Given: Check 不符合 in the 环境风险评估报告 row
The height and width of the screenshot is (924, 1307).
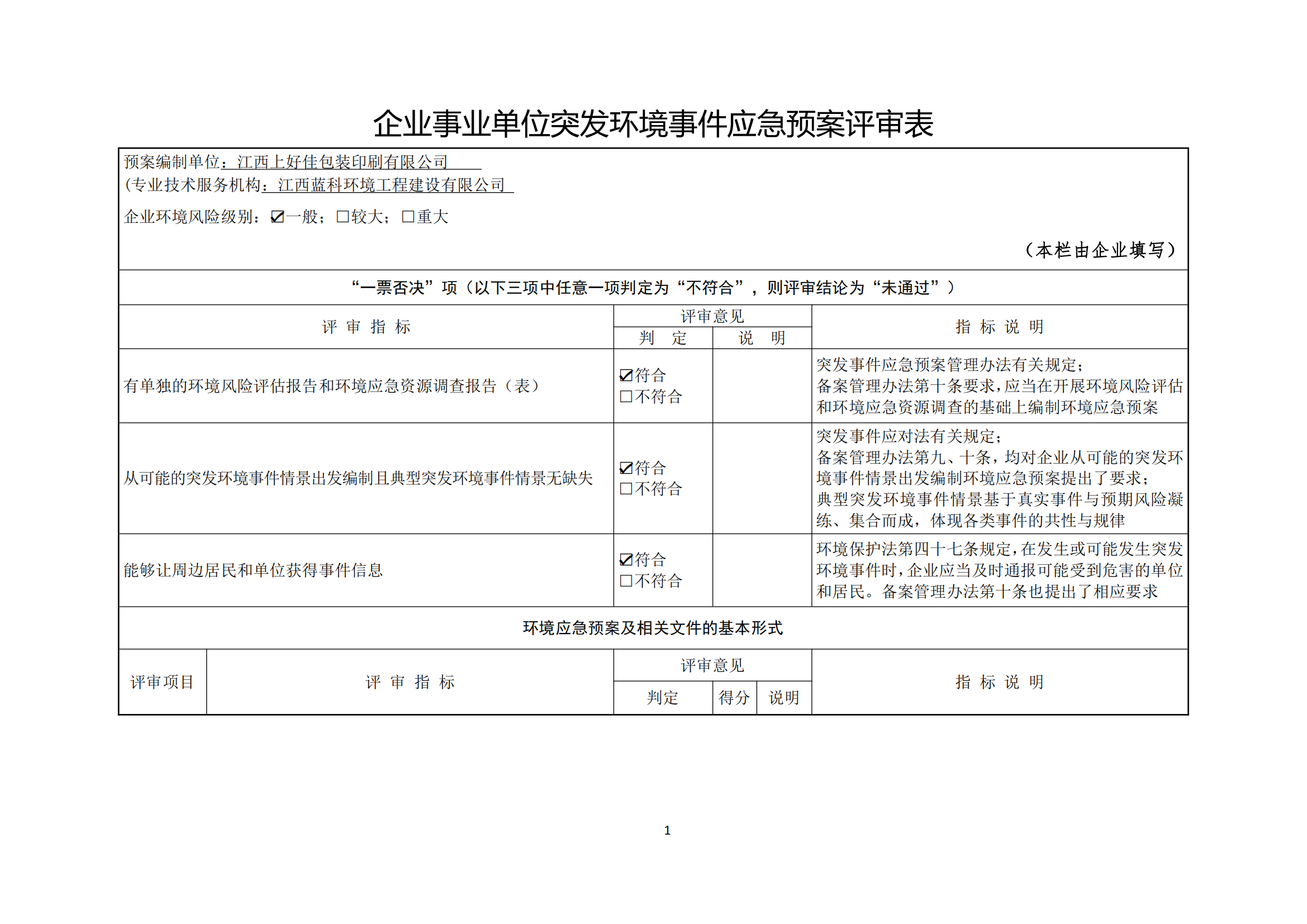Looking at the screenshot, I should pyautogui.click(x=626, y=397).
